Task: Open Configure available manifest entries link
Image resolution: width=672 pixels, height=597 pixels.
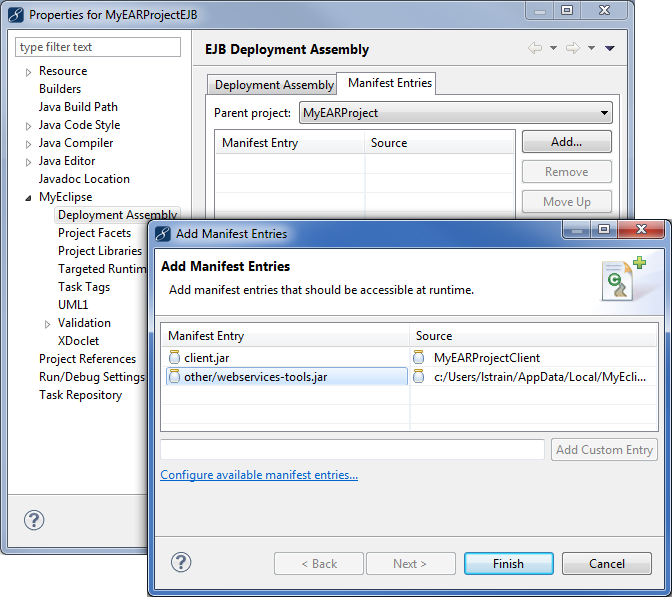Action: pos(259,475)
